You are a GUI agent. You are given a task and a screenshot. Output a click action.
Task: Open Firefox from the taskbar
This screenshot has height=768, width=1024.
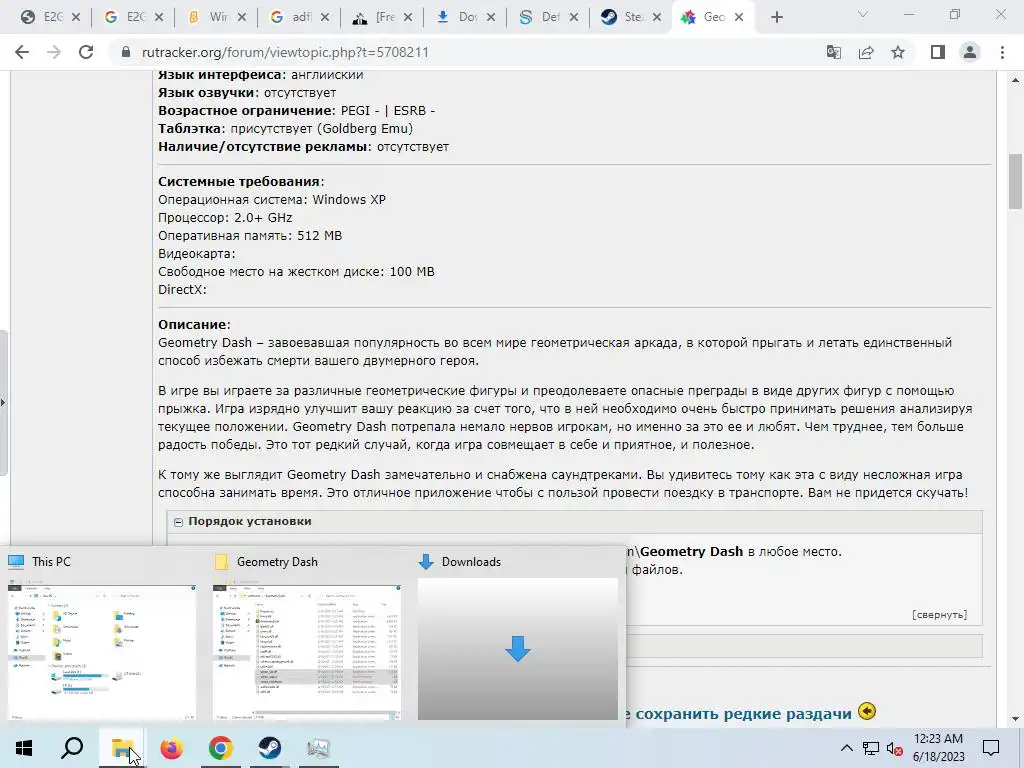coord(172,748)
